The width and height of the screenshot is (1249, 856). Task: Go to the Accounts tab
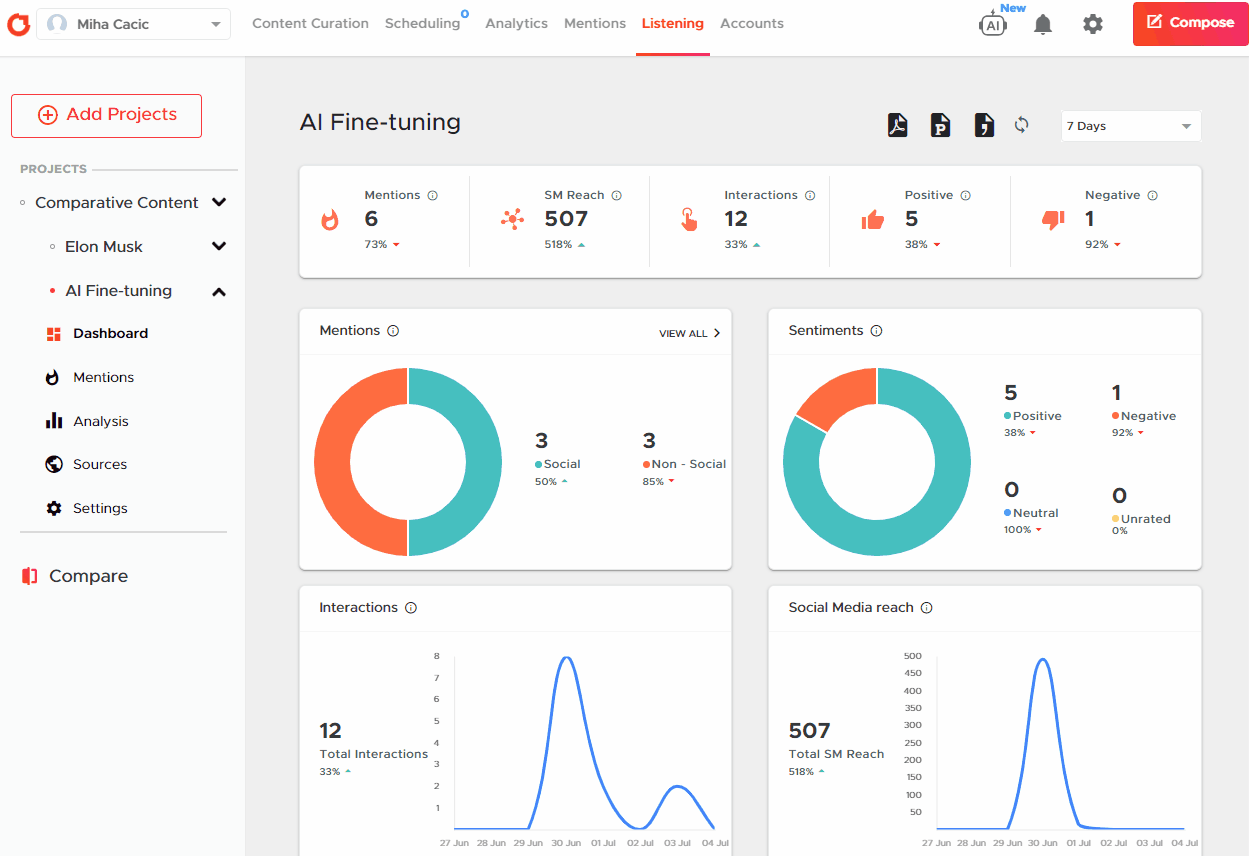click(751, 23)
